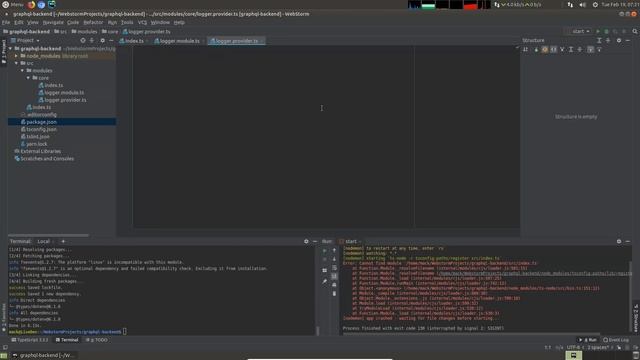640x360 pixels.
Task: Collapse graphql-backend root tree node
Action: pos(11,49)
